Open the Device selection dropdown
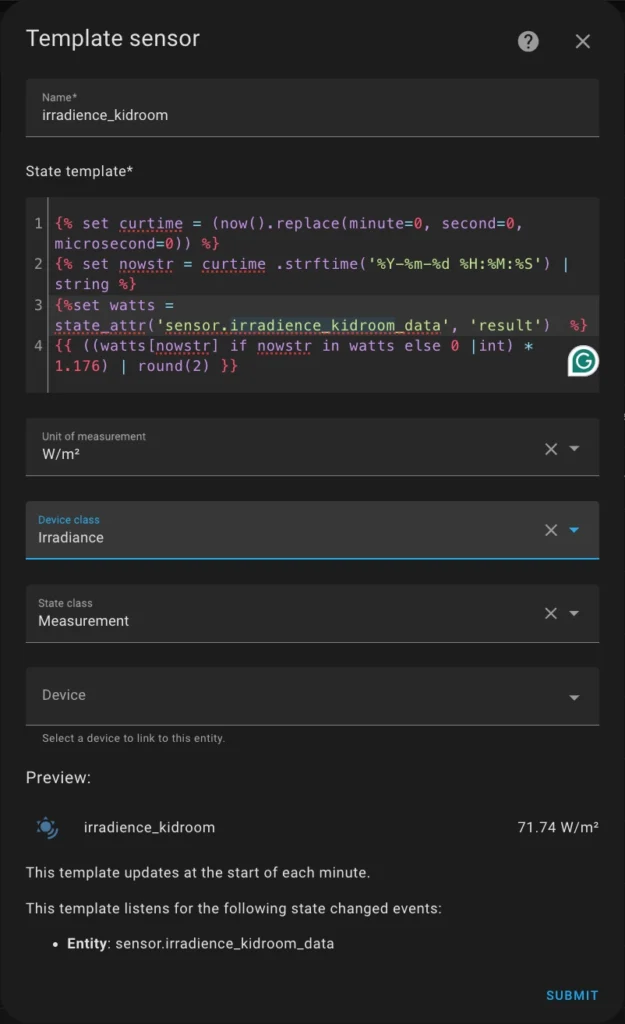 (312, 696)
